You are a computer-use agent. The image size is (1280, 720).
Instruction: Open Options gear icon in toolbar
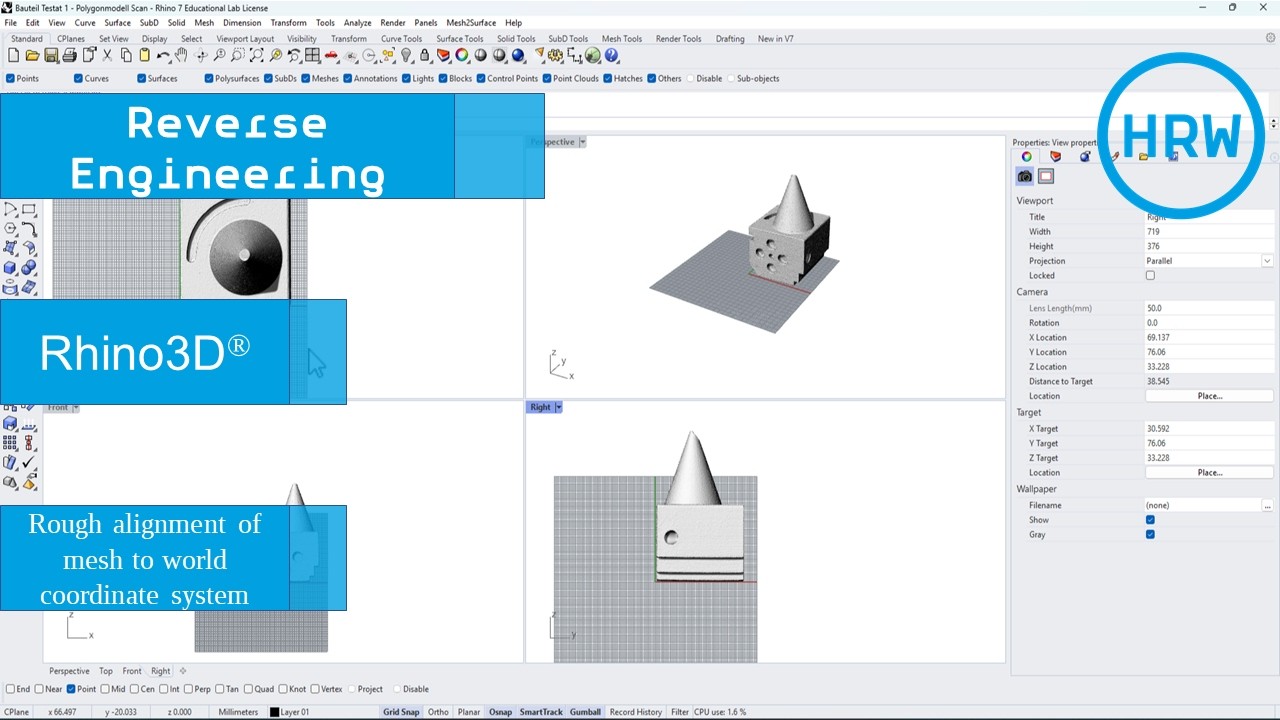554,55
